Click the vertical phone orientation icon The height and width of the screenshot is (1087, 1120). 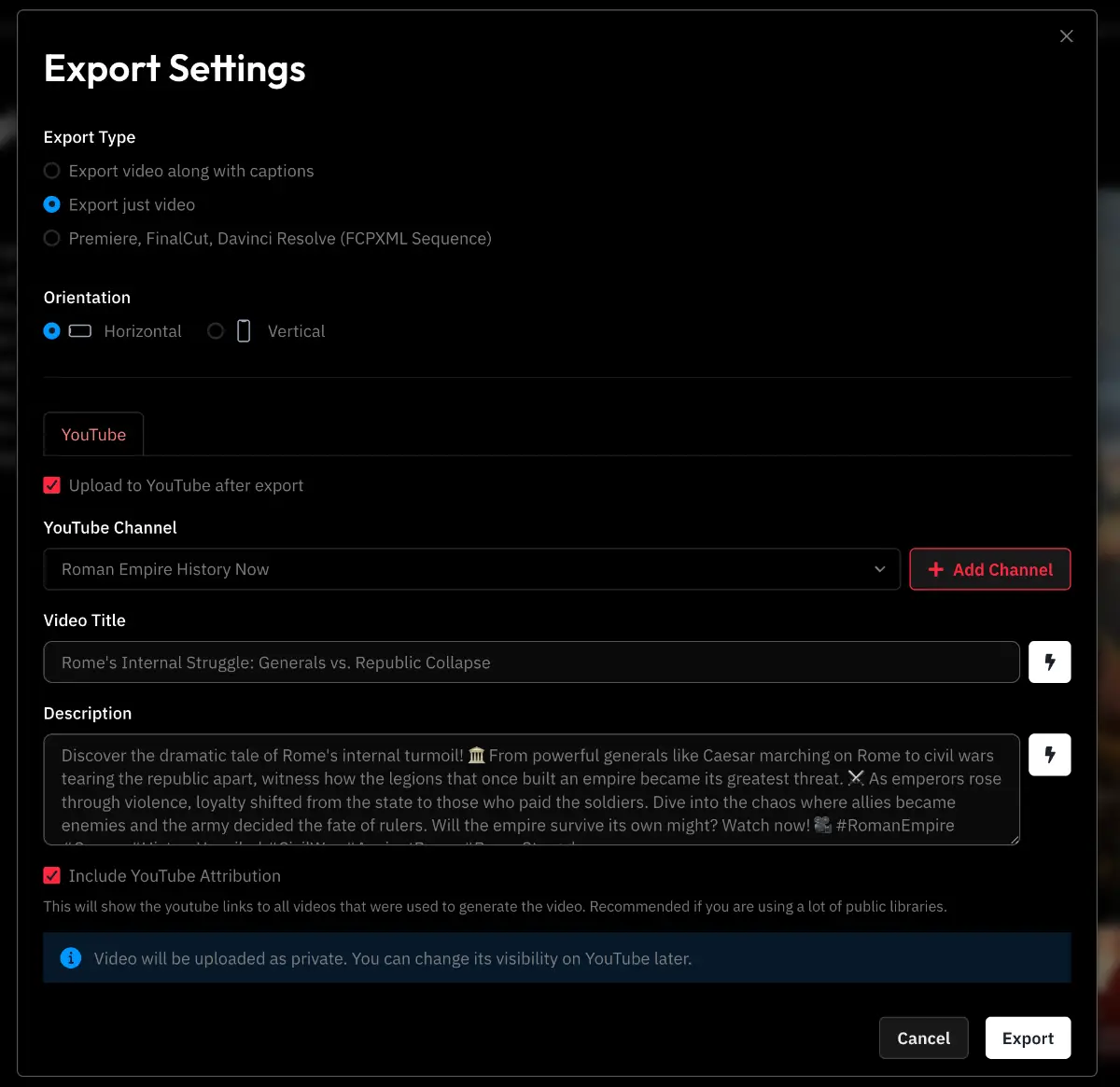point(244,331)
